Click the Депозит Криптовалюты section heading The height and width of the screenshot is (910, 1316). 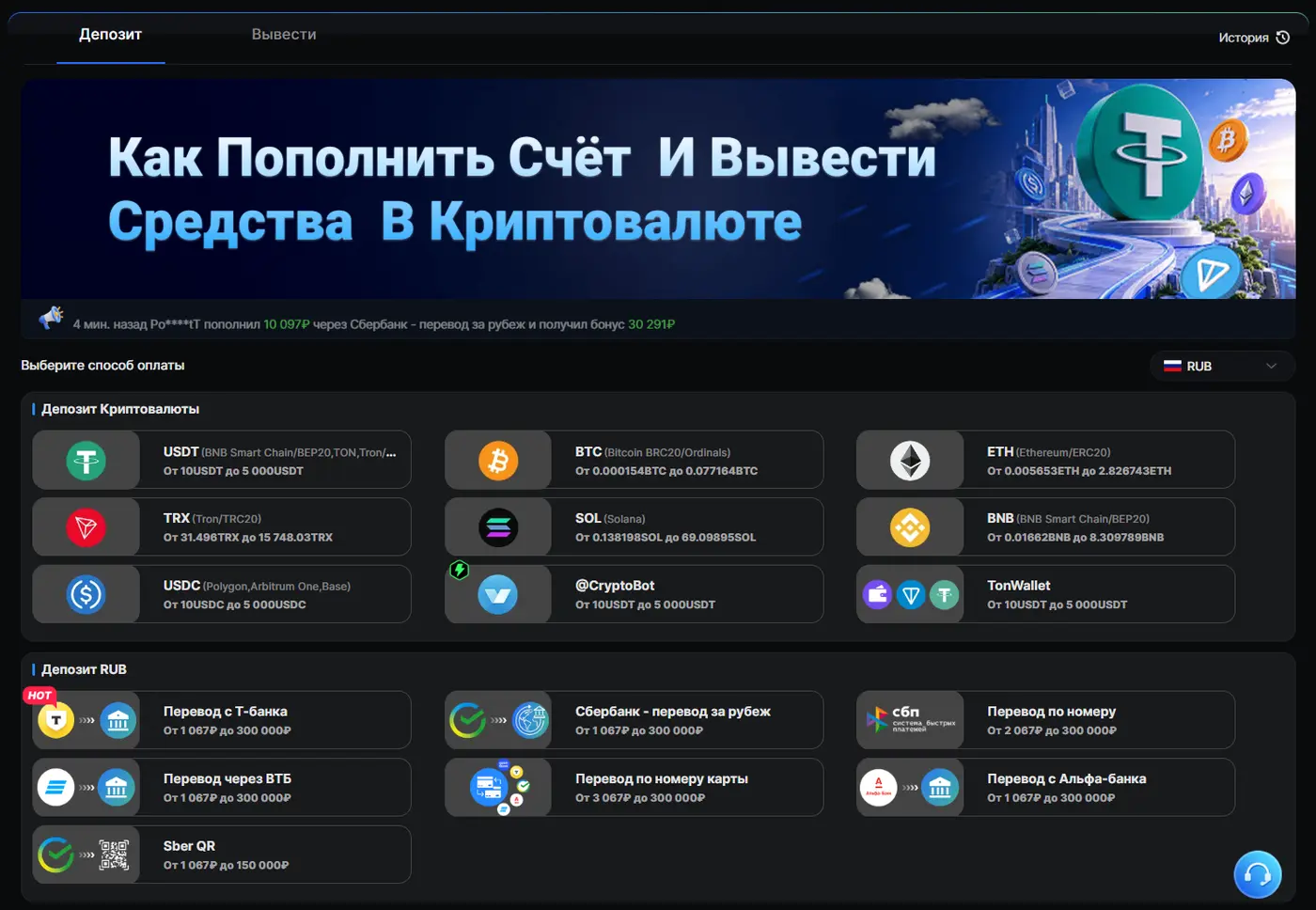click(120, 409)
